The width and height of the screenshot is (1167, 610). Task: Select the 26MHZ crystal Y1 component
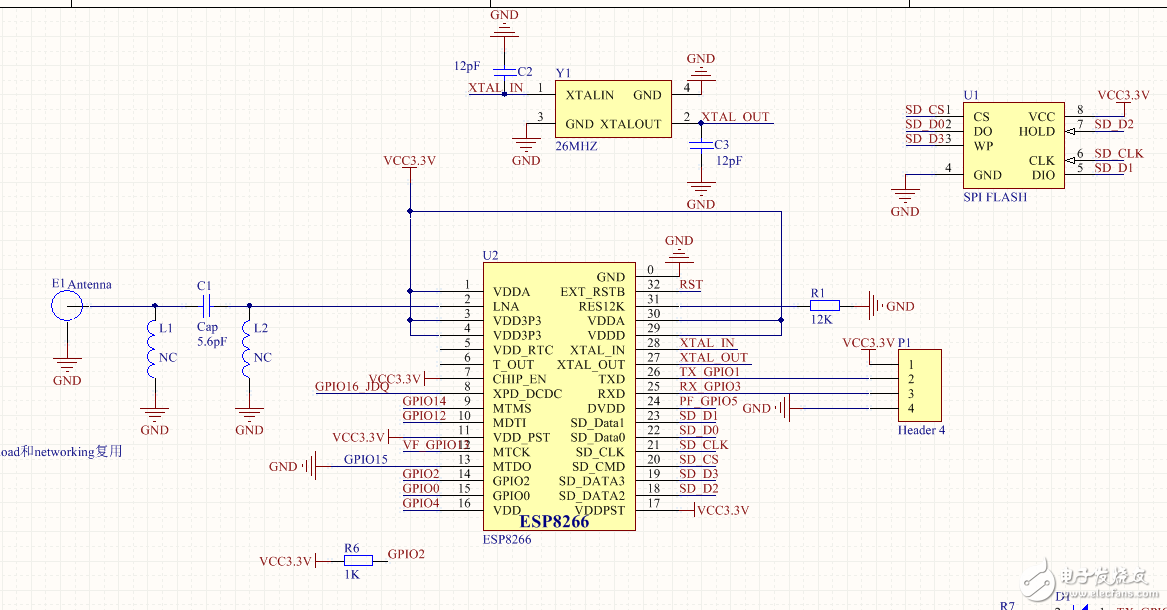tap(613, 109)
